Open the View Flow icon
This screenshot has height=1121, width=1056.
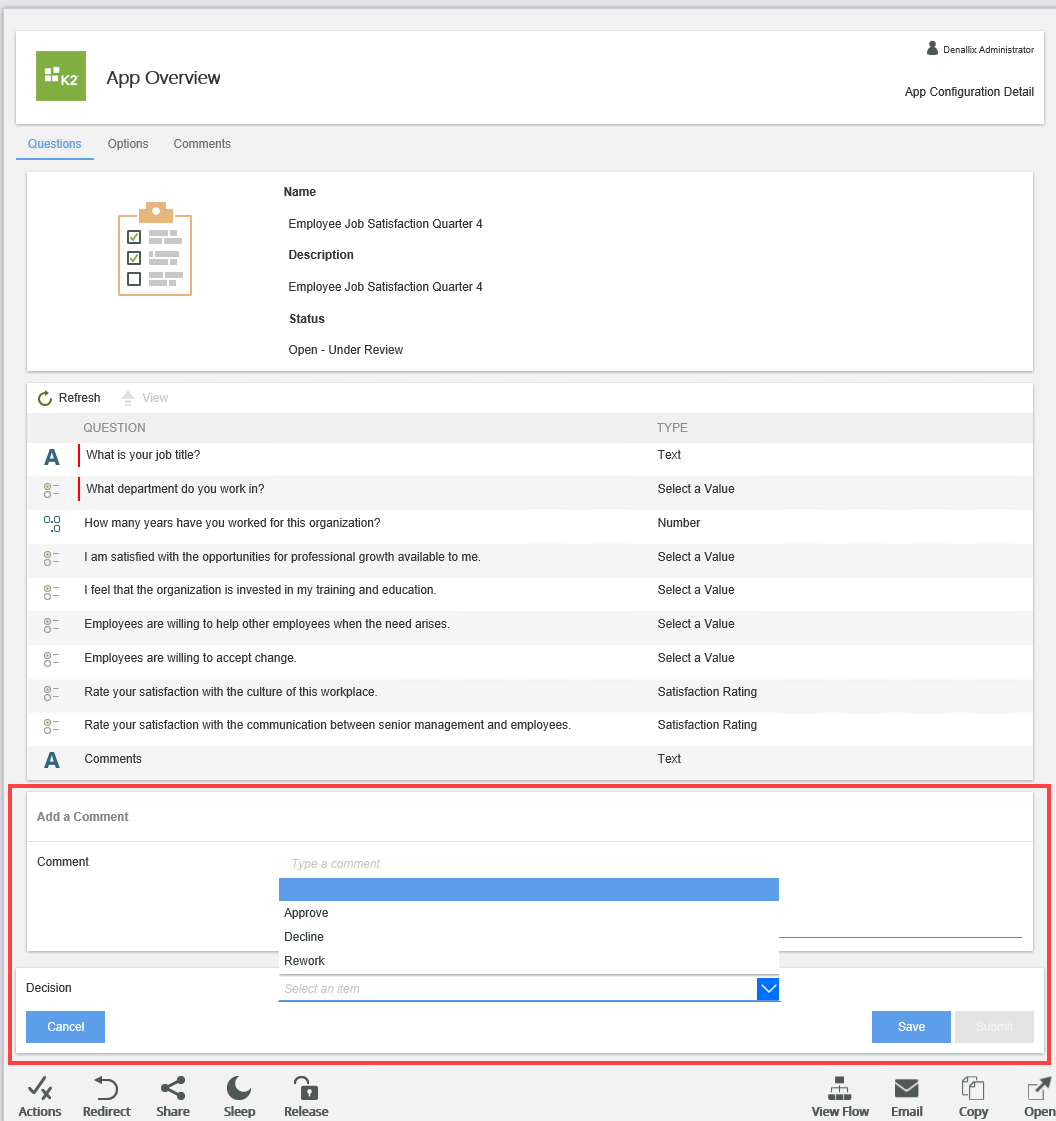tap(840, 1088)
